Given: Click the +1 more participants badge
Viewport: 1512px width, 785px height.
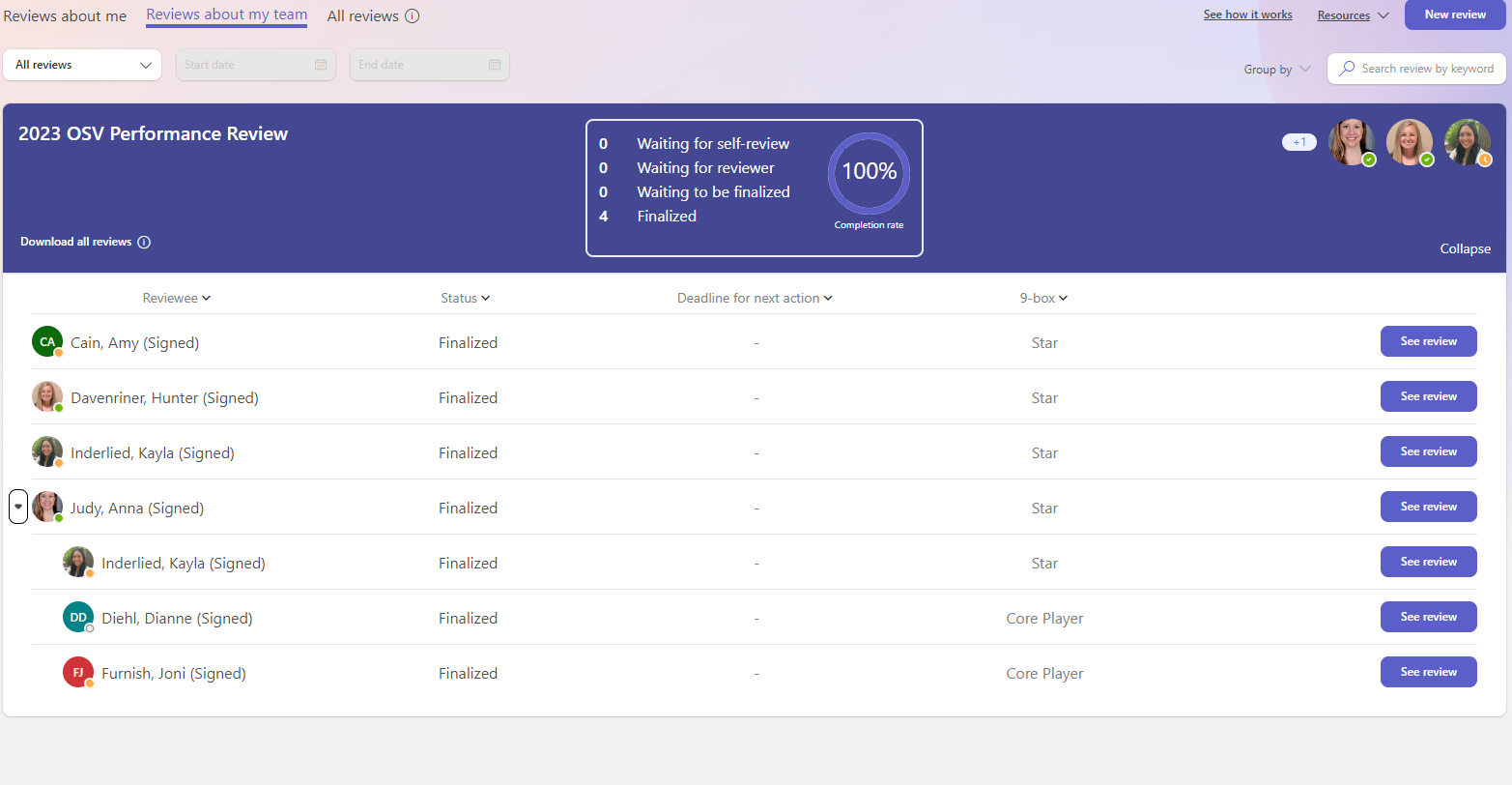Looking at the screenshot, I should pos(1299,142).
